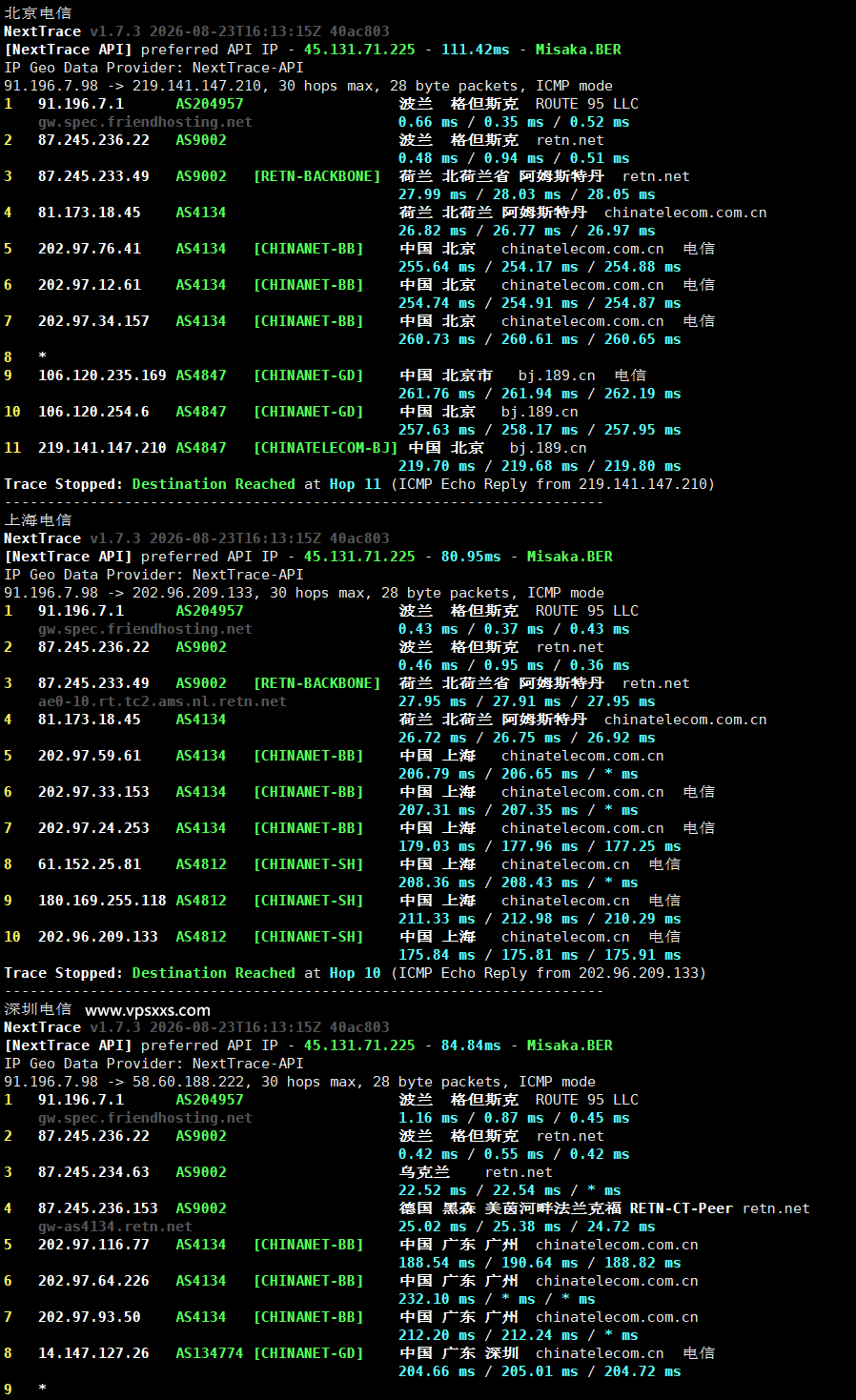Viewport: 856px width, 1400px height.
Task: Select the 中国 广东 深圳 location text
Action: 459,1353
